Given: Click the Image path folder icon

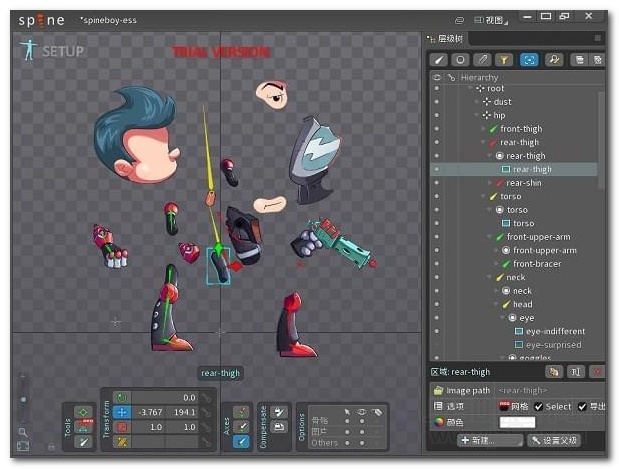Looking at the screenshot, I should click(x=439, y=390).
